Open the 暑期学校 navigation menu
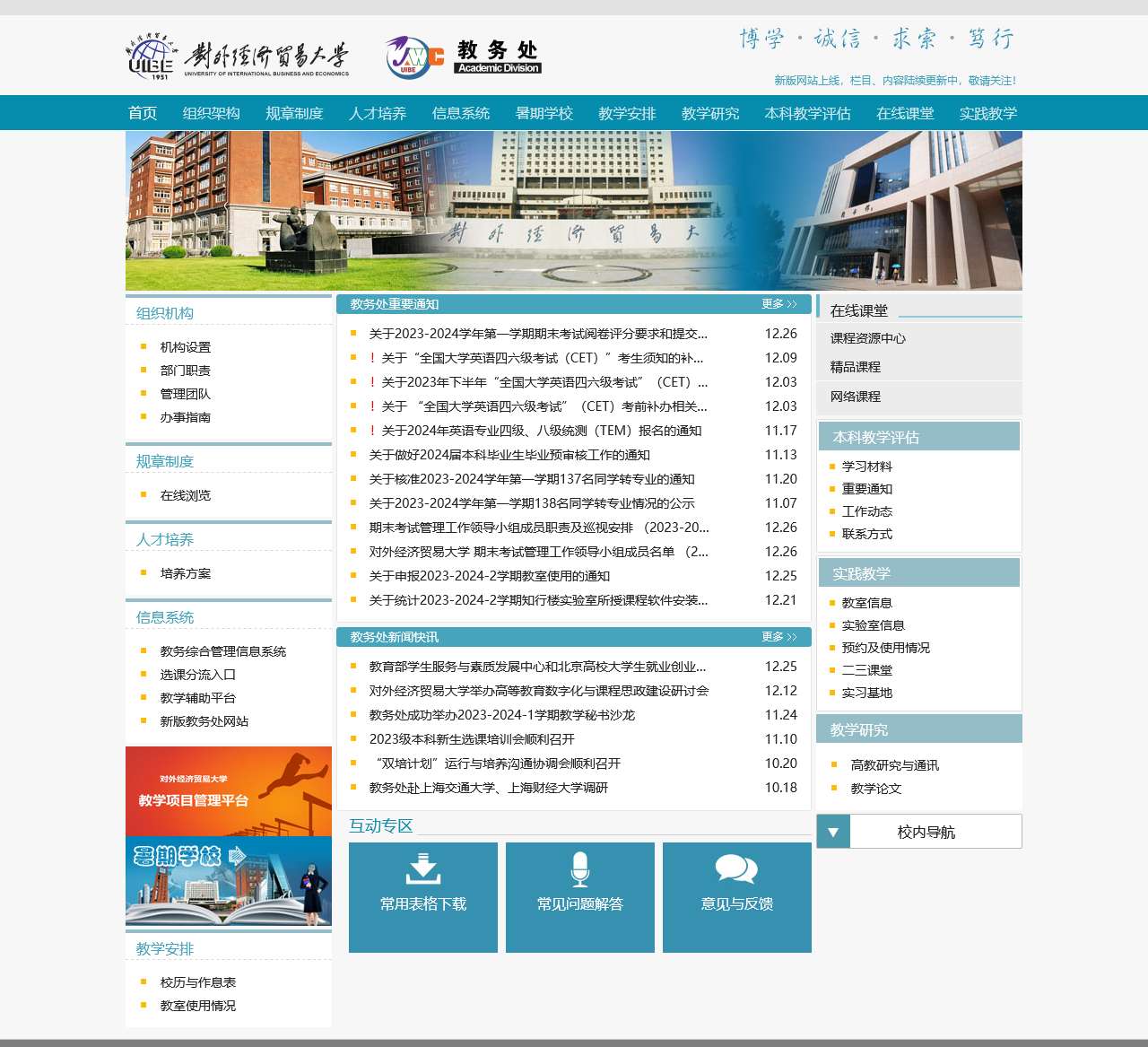Screen dimensions: 1148x1047 (544, 113)
